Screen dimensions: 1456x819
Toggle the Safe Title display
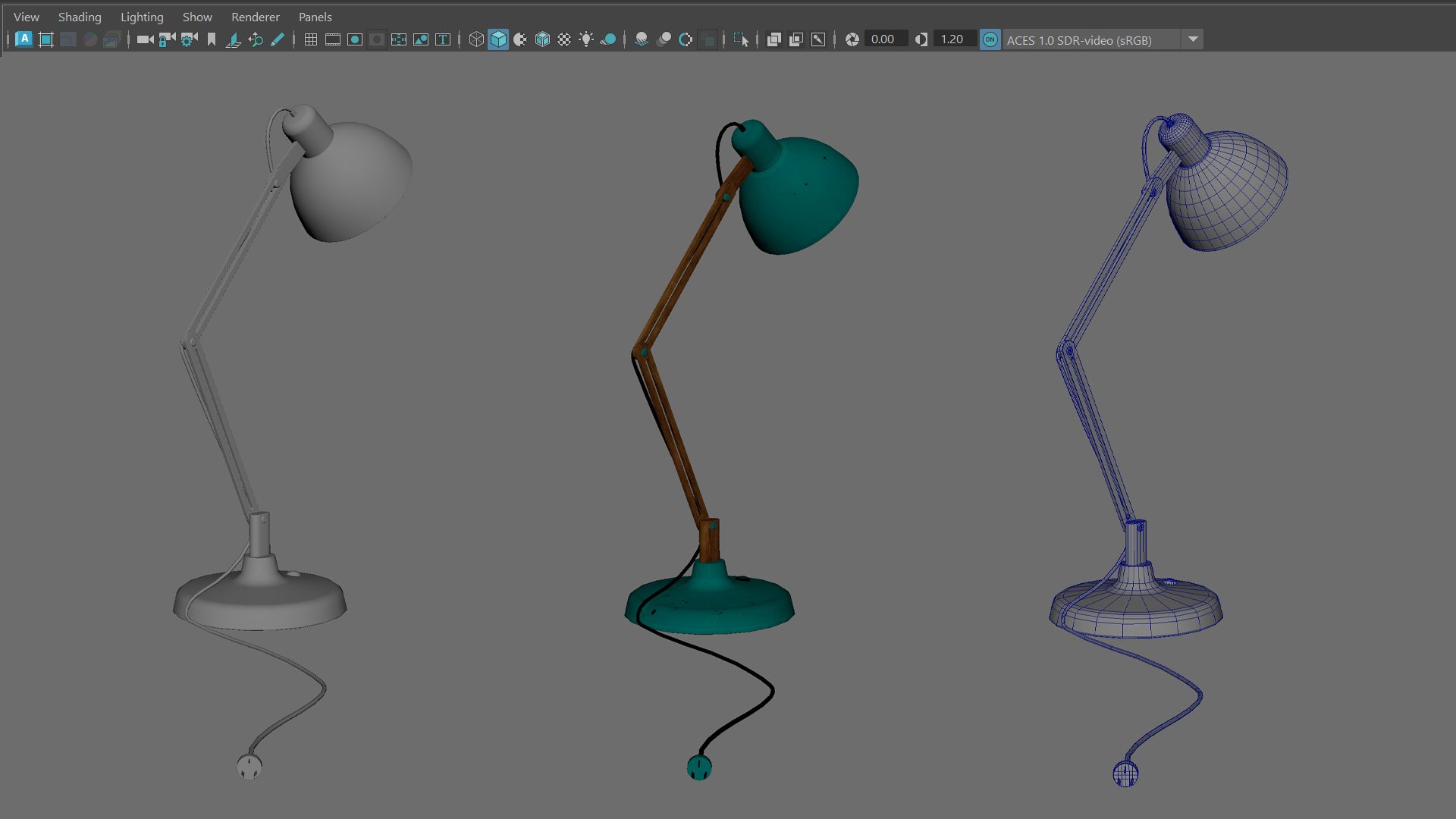[x=443, y=39]
